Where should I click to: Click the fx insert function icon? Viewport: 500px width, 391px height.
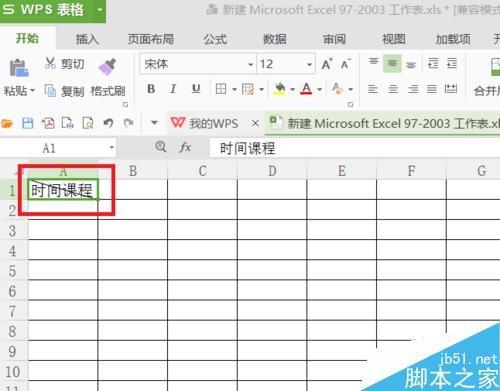(x=185, y=147)
